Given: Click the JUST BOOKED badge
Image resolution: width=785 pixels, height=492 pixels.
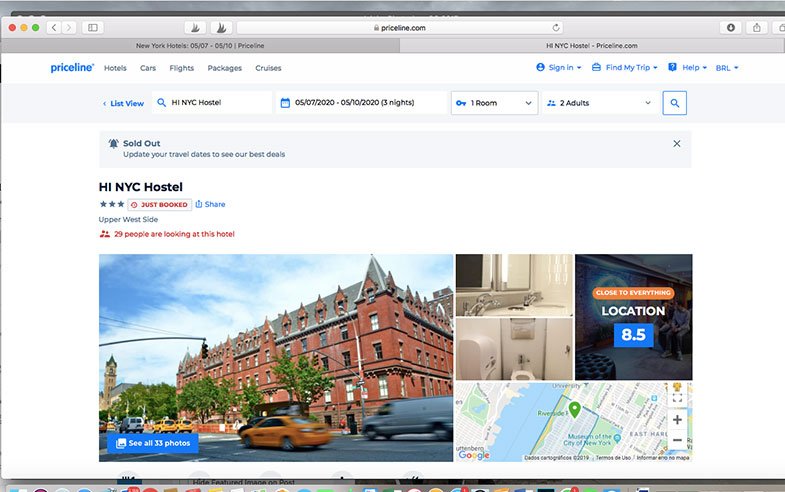Looking at the screenshot, I should (x=160, y=205).
